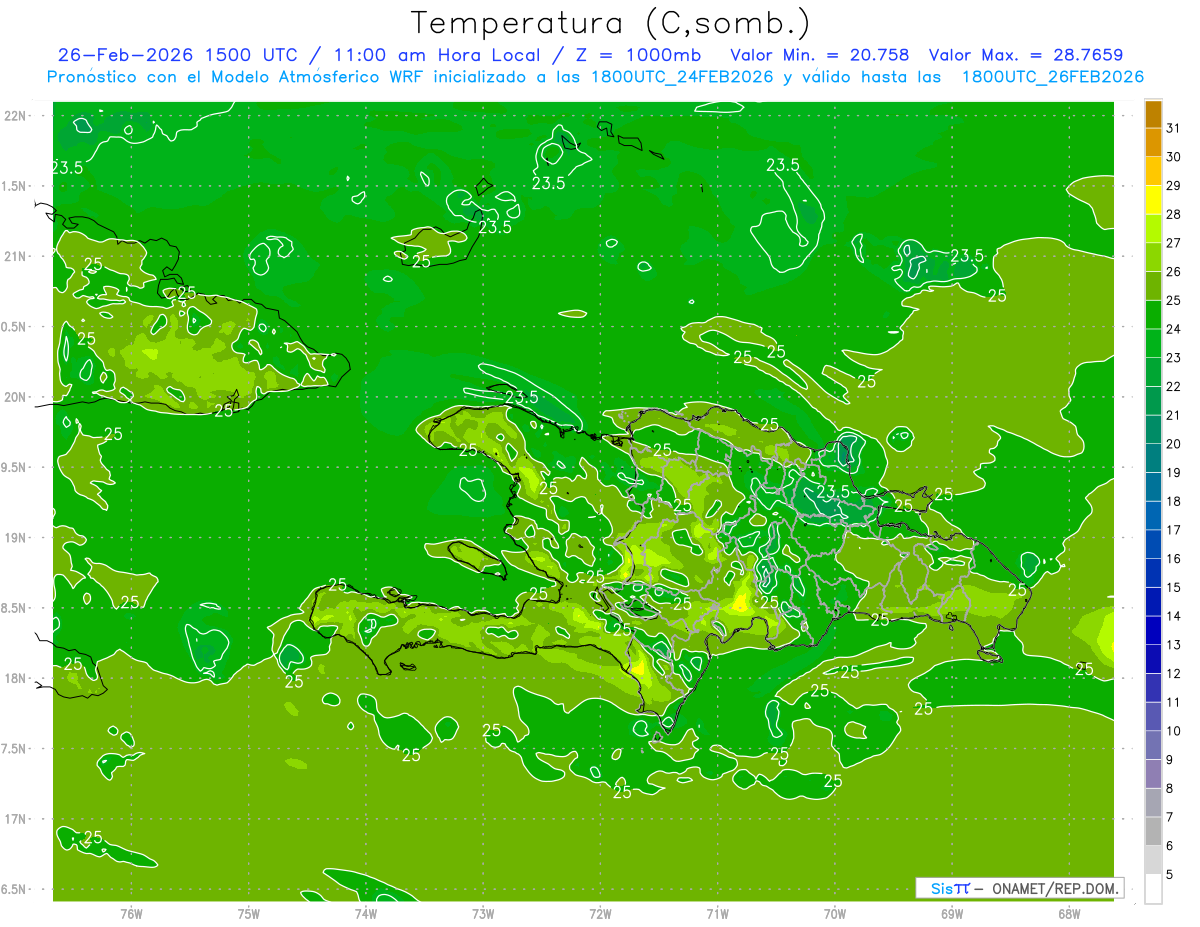Click the initialization time "1800UTC_24FEB2026"

tap(683, 77)
